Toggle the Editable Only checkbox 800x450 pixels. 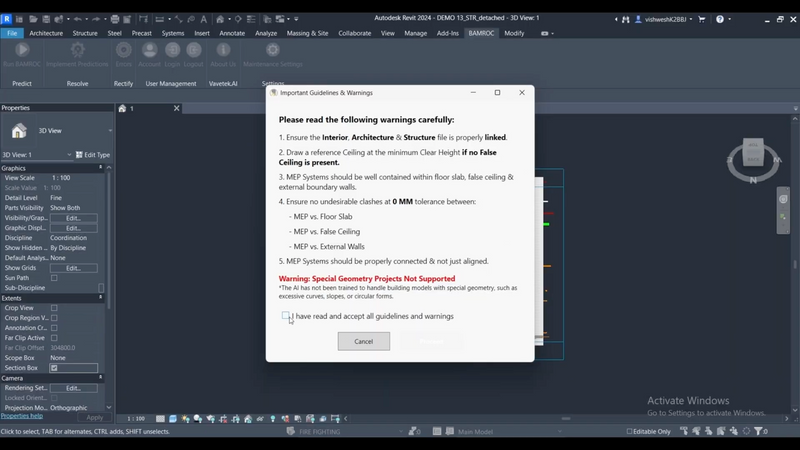point(629,431)
